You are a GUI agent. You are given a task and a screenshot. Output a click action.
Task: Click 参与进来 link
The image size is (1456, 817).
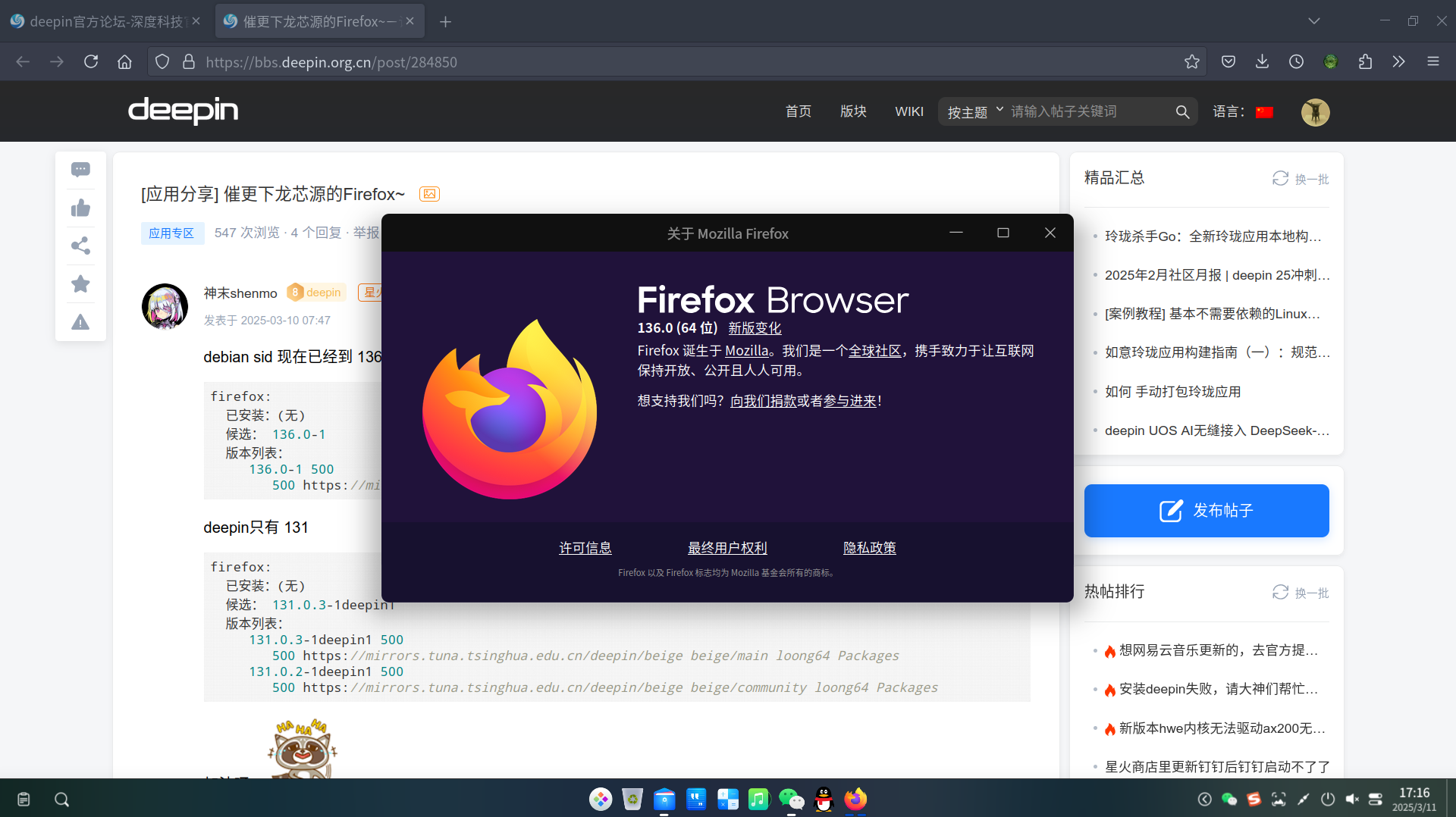849,401
